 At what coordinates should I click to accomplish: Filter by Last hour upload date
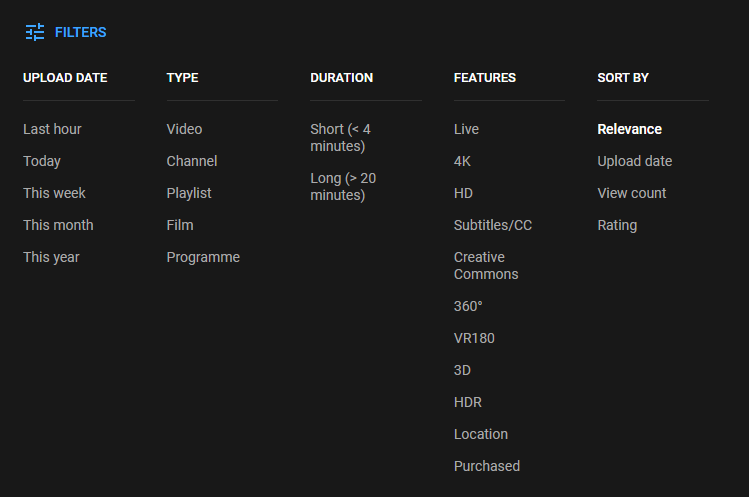52,129
